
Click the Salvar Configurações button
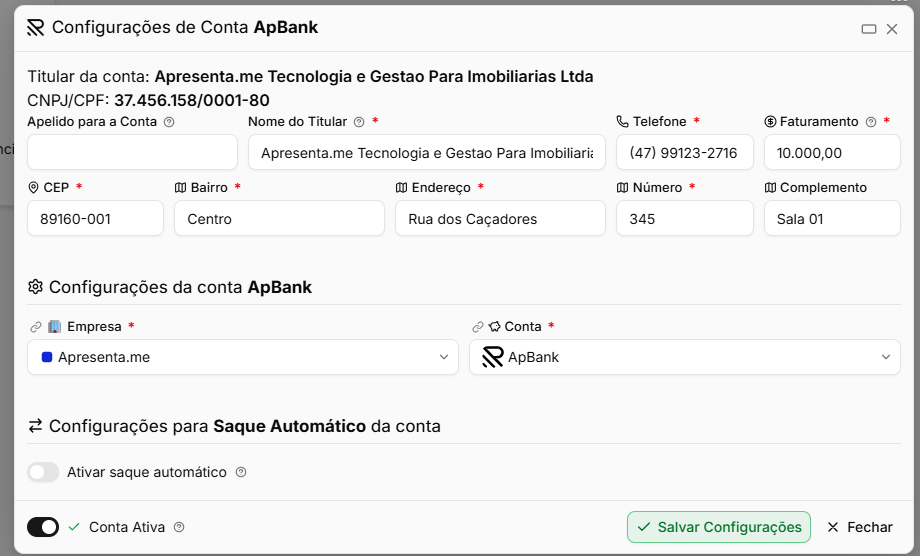click(x=719, y=527)
